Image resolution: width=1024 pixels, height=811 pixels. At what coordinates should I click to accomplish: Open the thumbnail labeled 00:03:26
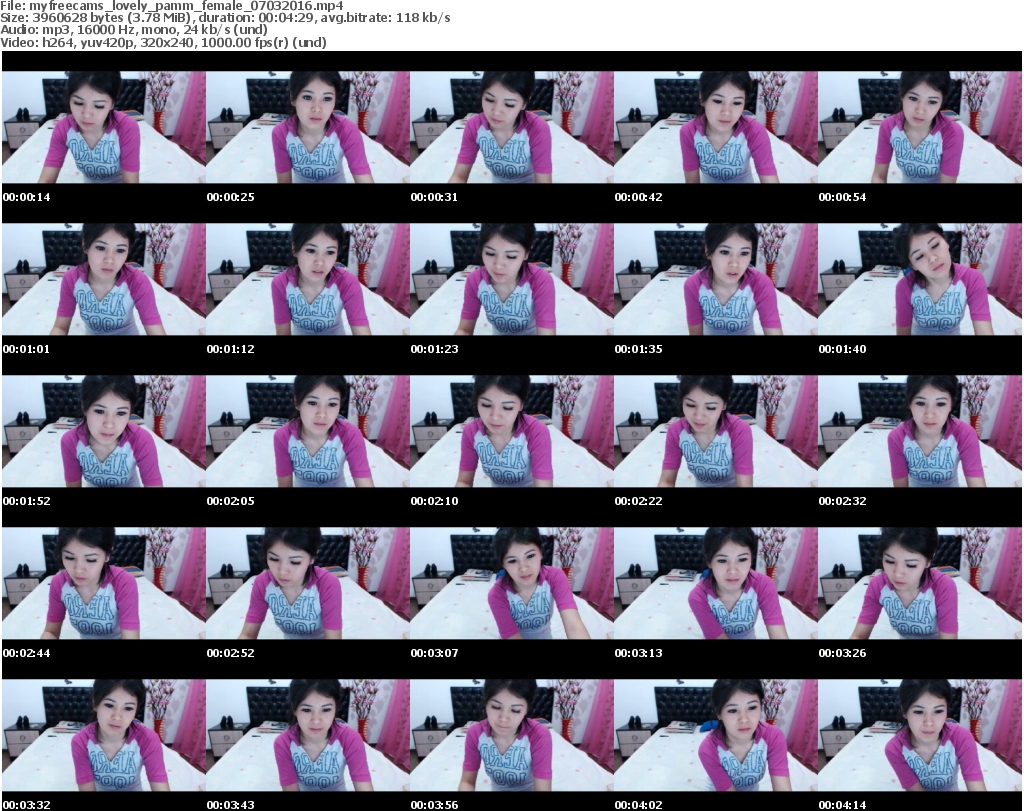tap(919, 583)
